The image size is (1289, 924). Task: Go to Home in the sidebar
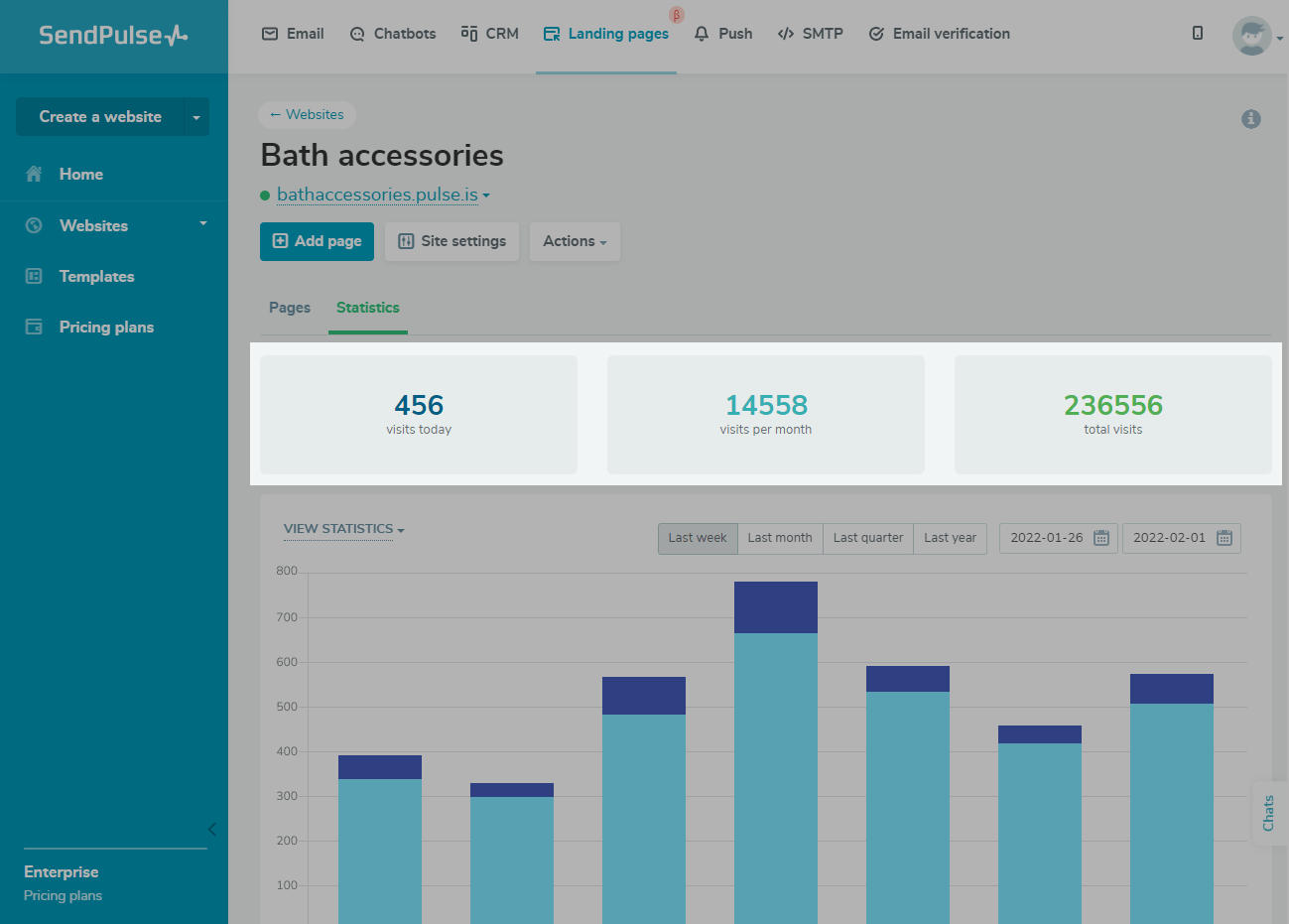click(80, 175)
